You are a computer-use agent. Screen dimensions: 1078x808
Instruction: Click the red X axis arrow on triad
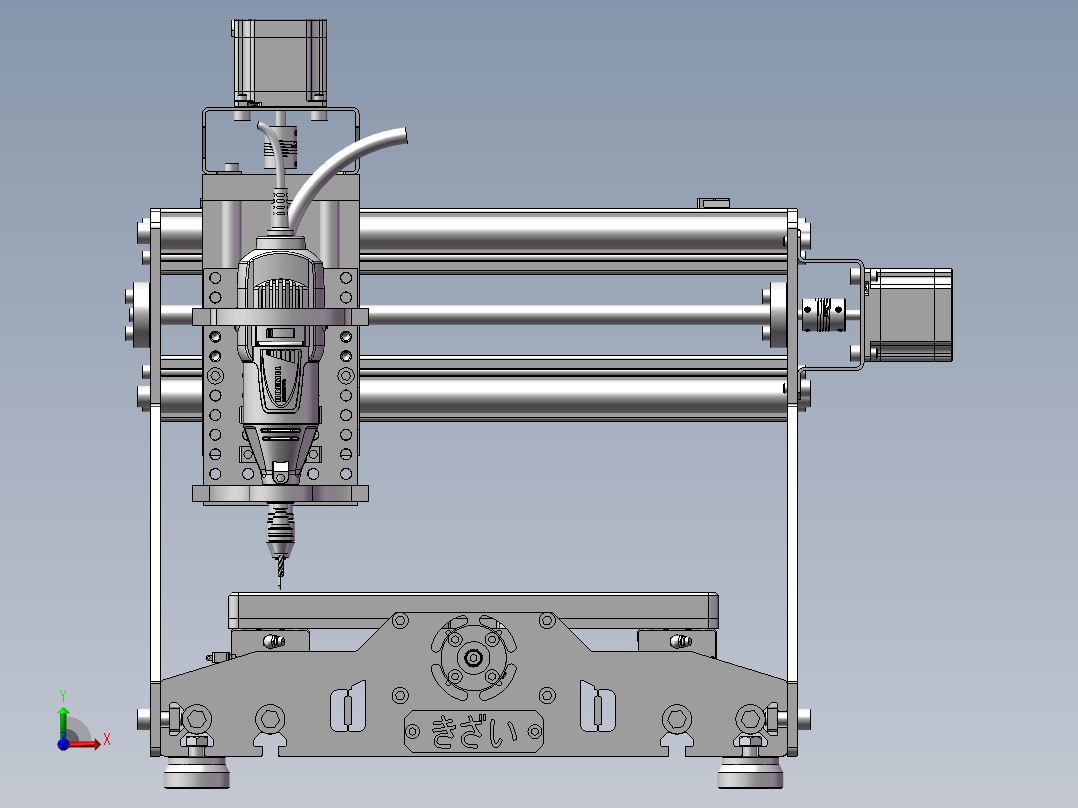(x=86, y=743)
